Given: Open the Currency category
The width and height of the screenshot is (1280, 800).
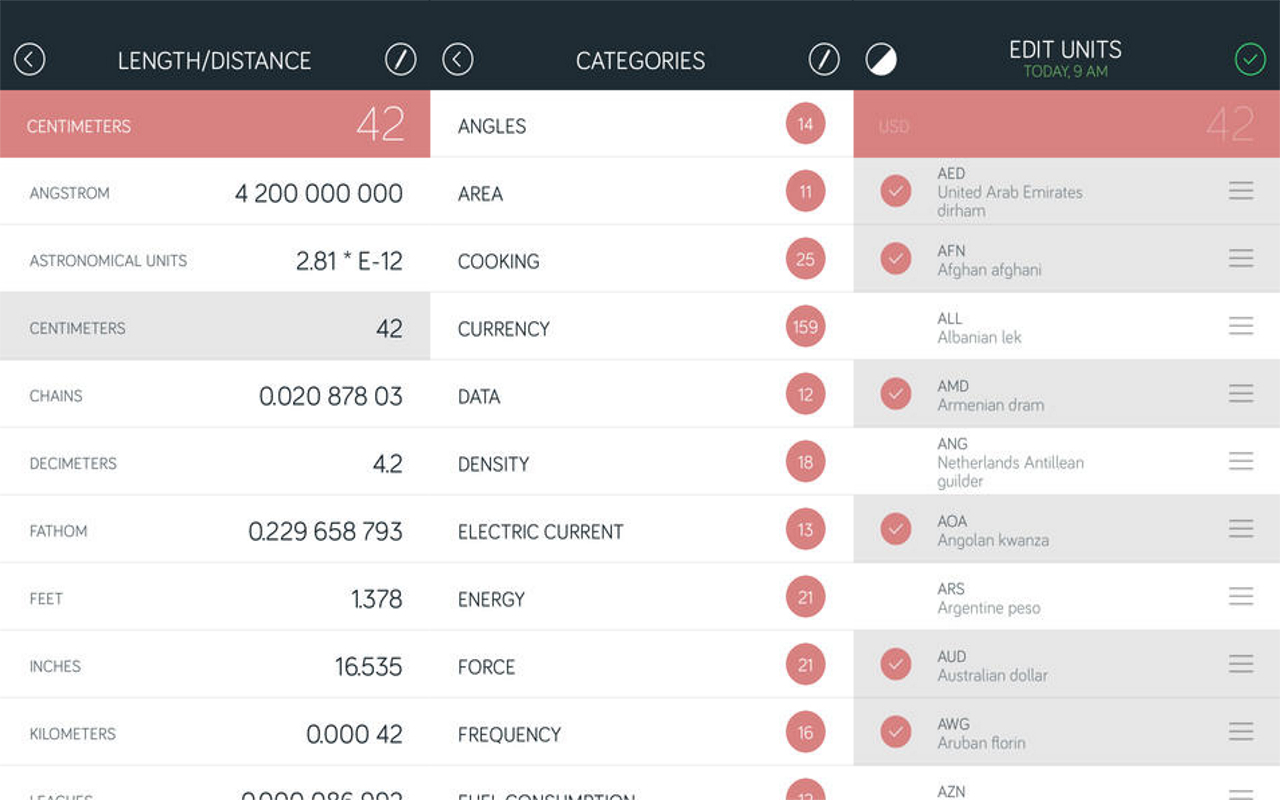Looking at the screenshot, I should click(x=641, y=327).
